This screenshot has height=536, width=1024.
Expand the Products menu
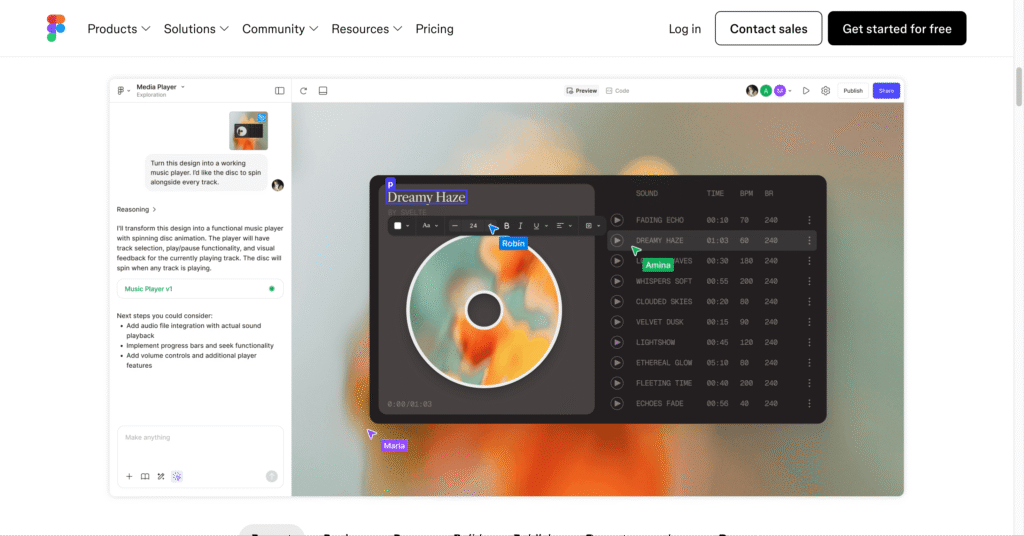point(119,29)
